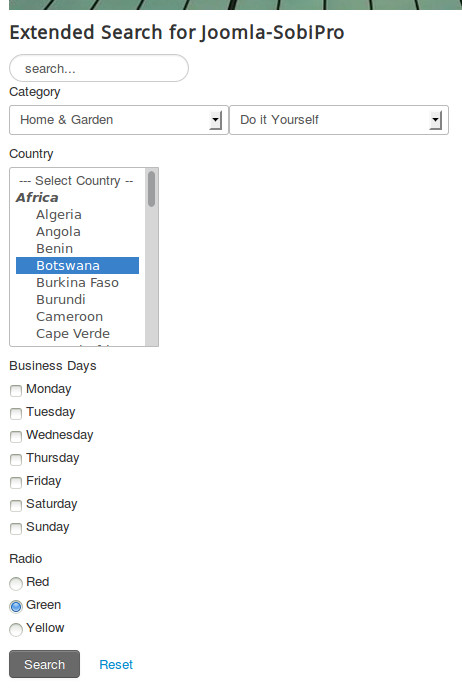
Task: Click the Search button
Action: (44, 664)
